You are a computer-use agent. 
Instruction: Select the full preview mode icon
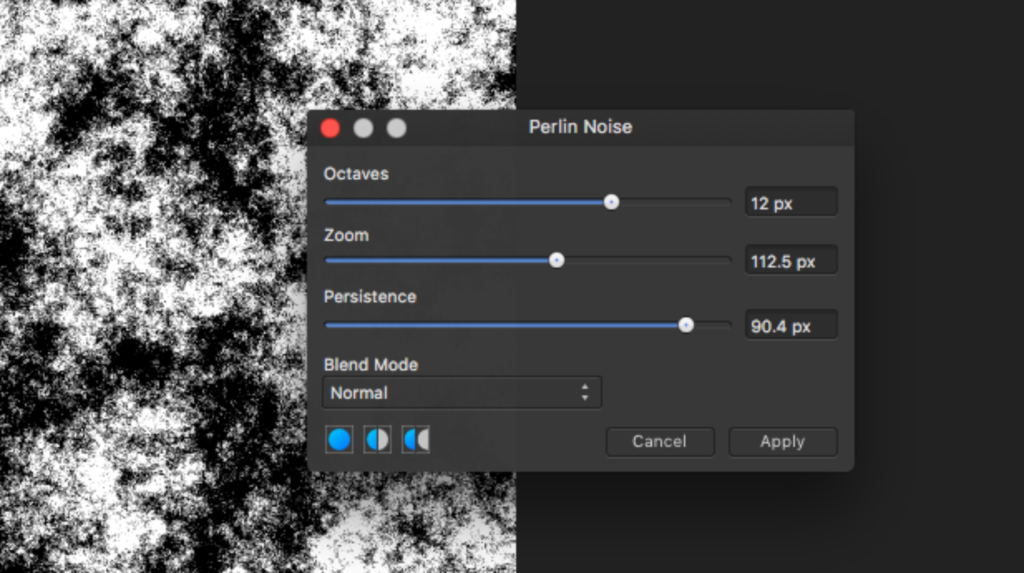click(x=339, y=440)
